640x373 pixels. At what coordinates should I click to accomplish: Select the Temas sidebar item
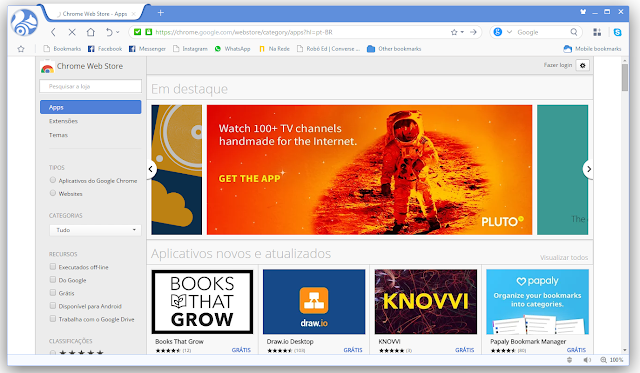point(58,135)
